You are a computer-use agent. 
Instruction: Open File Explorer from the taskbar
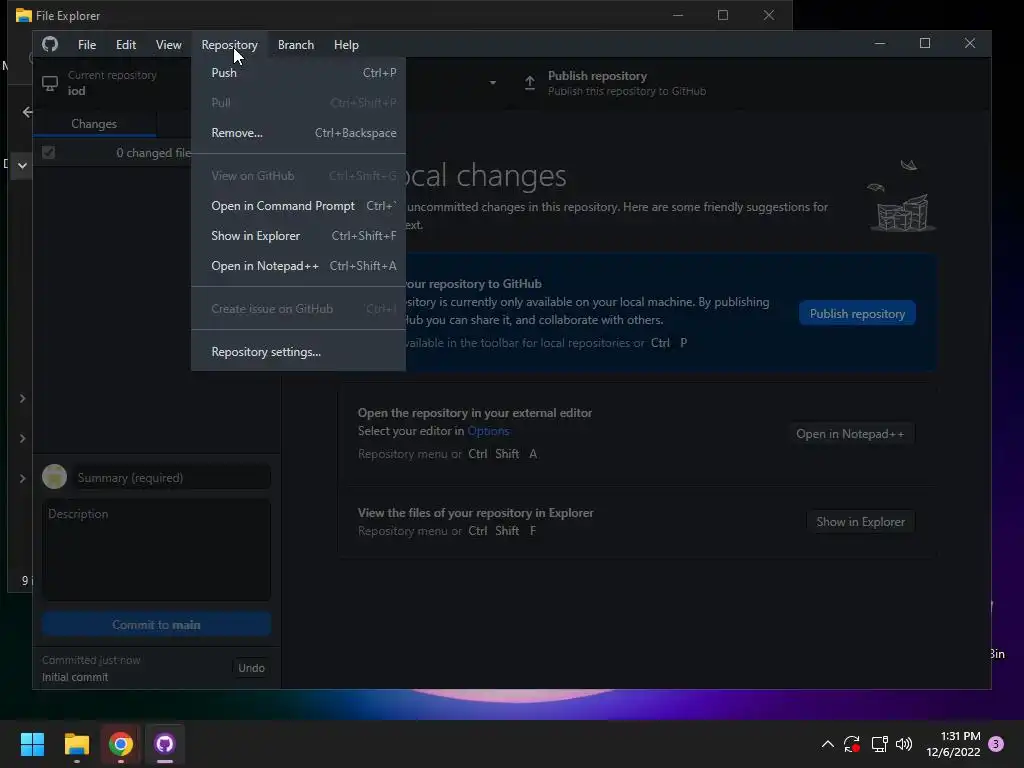[x=76, y=744]
